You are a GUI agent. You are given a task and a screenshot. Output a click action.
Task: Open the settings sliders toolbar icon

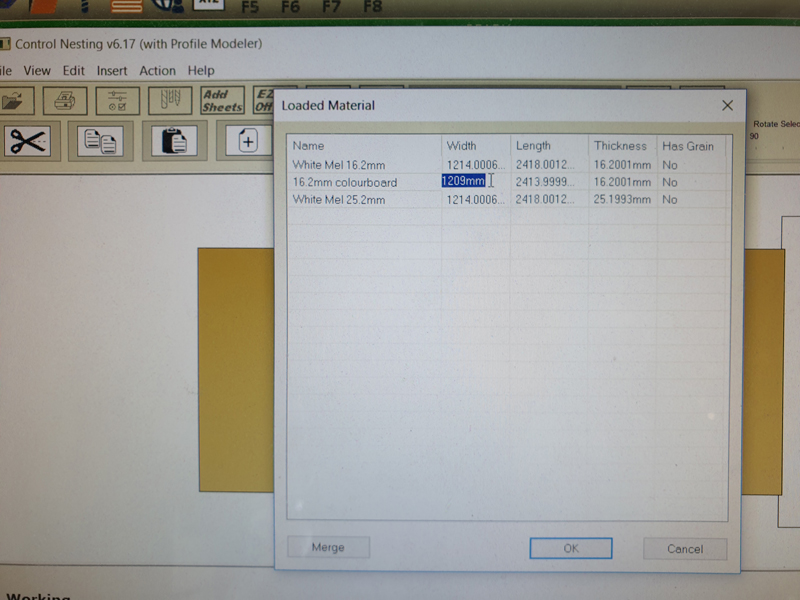tap(118, 101)
